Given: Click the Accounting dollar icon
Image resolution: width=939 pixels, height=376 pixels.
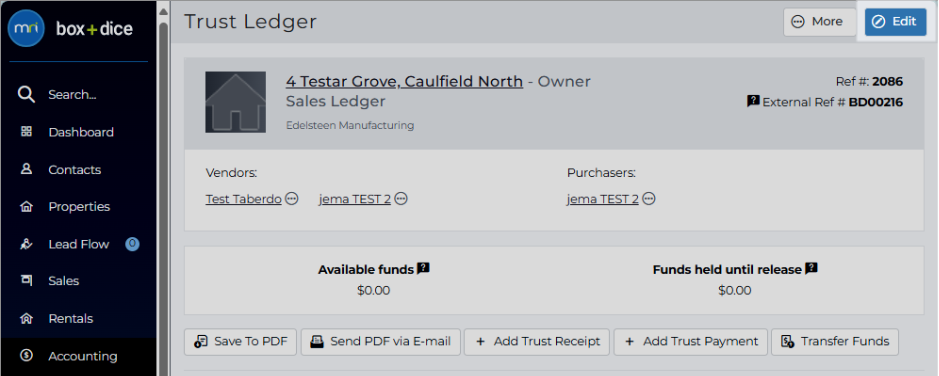Looking at the screenshot, I should pyautogui.click(x=26, y=356).
